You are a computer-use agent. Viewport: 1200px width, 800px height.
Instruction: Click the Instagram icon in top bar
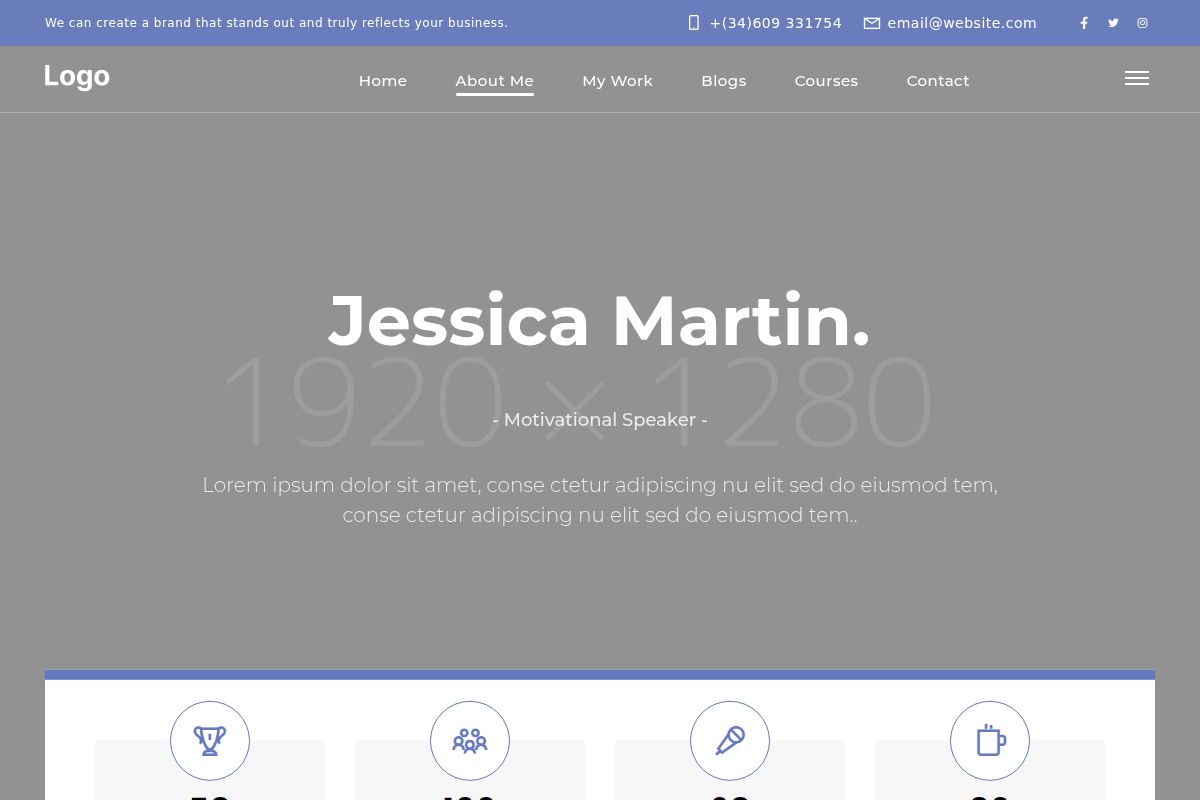click(1142, 23)
